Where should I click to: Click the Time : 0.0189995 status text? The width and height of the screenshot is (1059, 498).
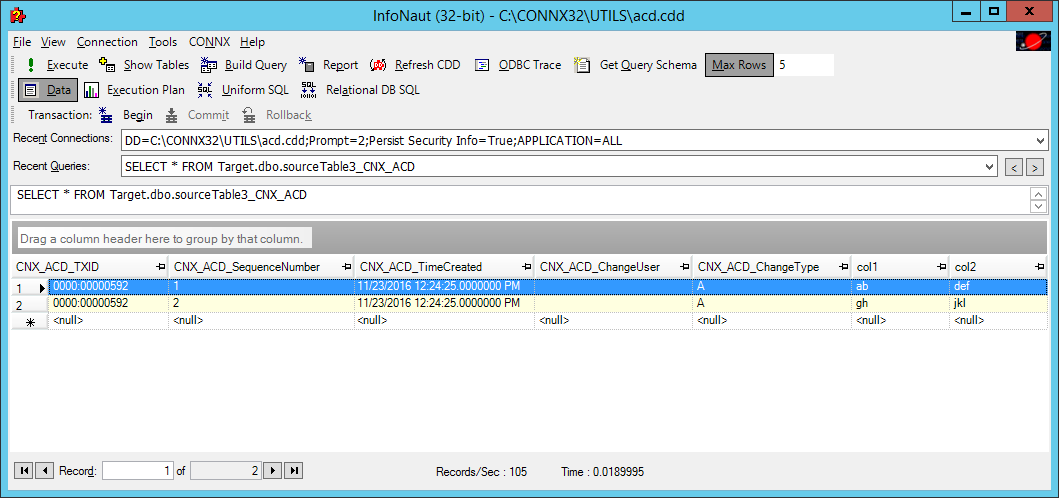click(602, 472)
